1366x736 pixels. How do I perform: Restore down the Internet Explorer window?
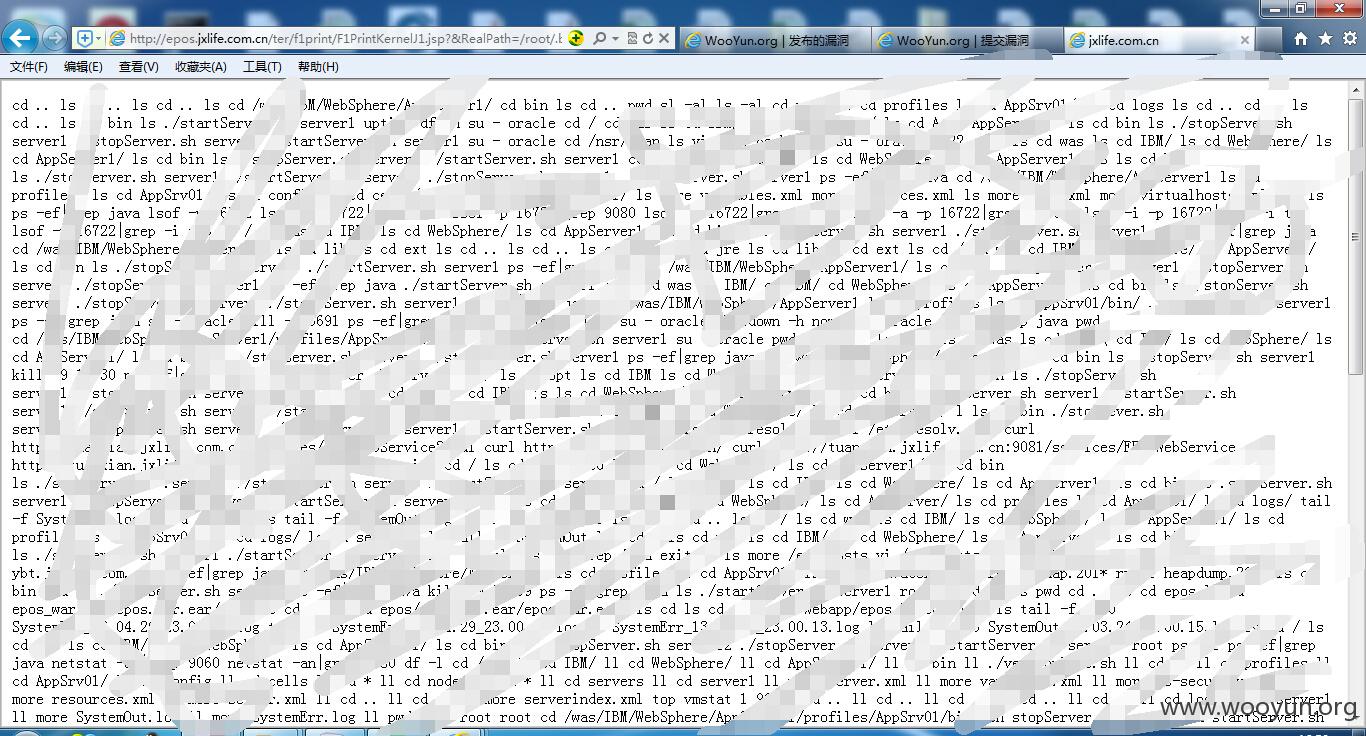click(x=1300, y=8)
